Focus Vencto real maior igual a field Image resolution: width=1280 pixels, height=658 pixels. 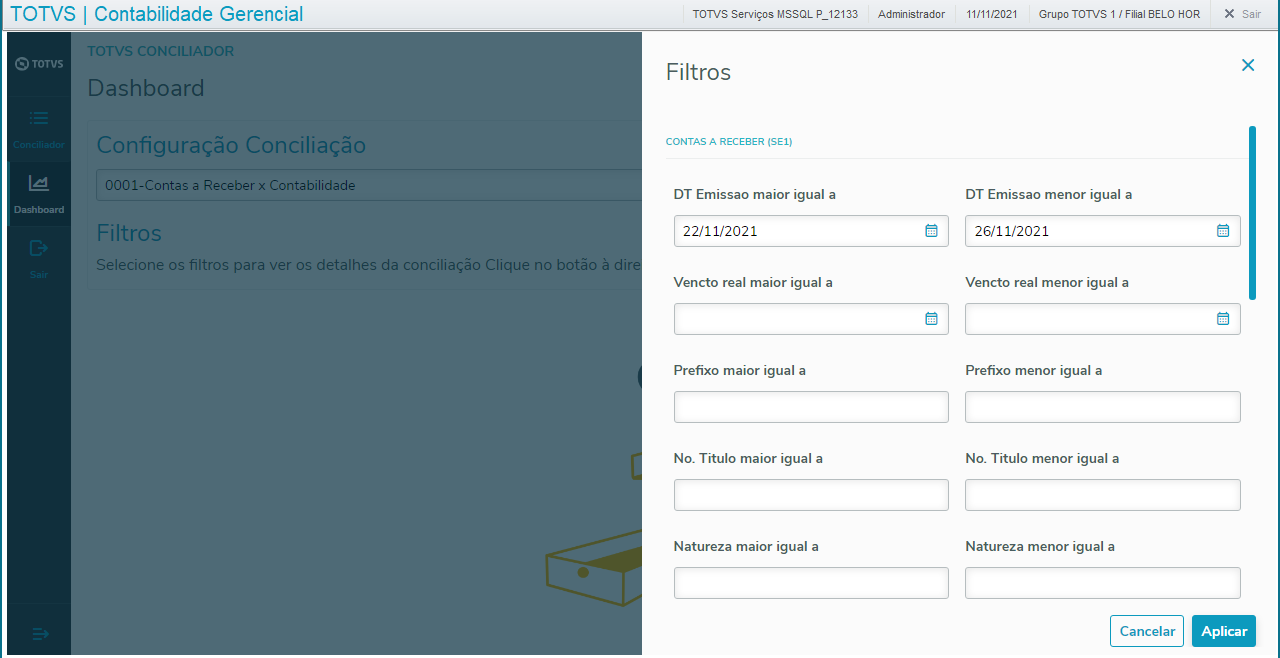(x=811, y=319)
